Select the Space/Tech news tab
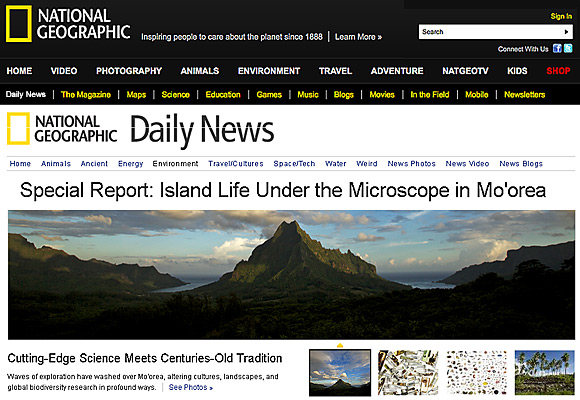580x400 pixels. click(294, 164)
